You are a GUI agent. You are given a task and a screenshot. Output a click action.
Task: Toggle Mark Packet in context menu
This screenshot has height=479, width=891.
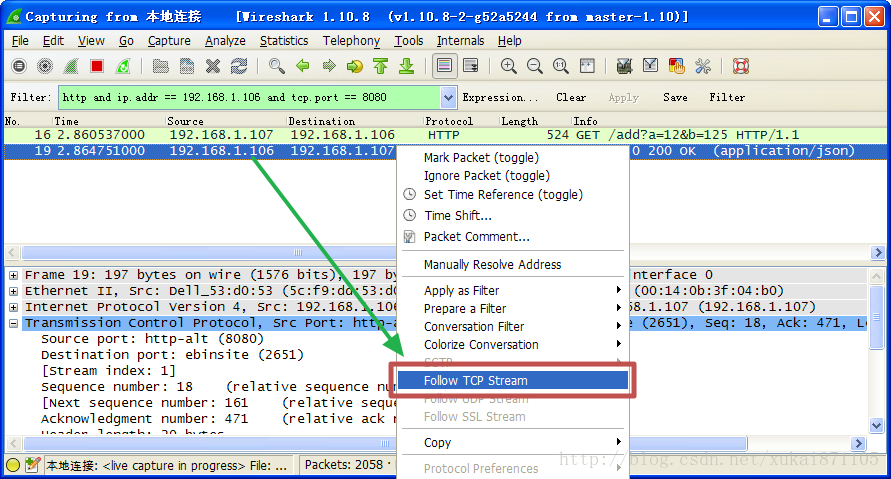click(480, 158)
